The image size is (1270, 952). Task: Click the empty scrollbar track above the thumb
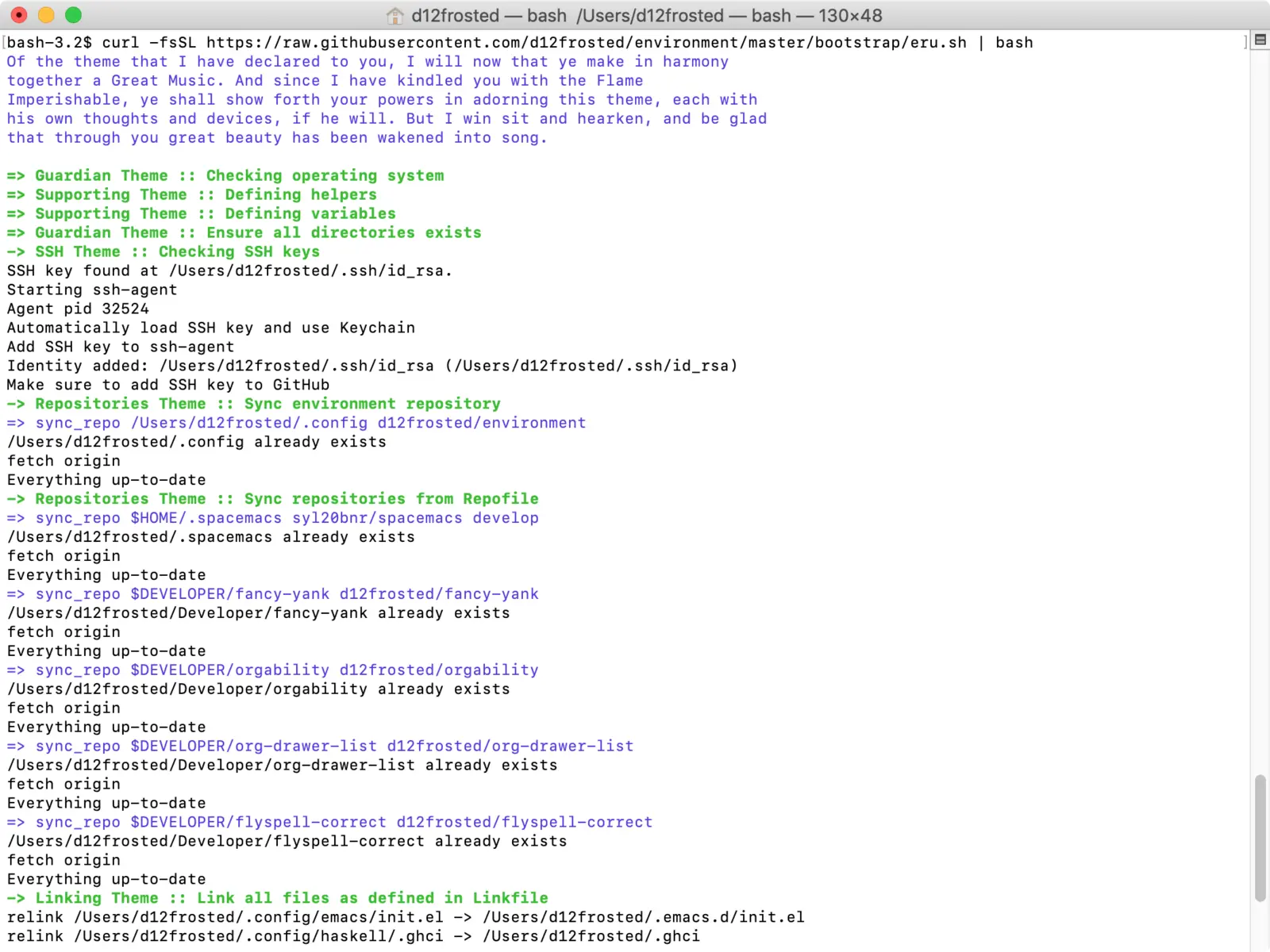(x=1260, y=397)
